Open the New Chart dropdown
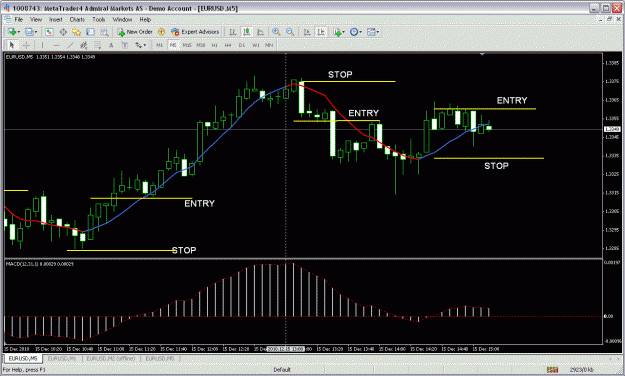625x376 pixels. [x=14, y=32]
